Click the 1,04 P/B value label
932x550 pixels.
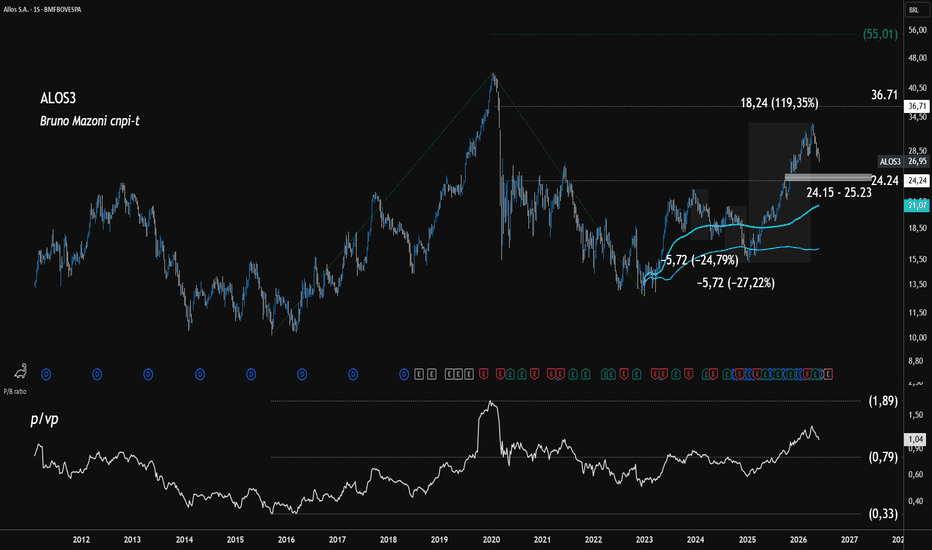(x=916, y=439)
